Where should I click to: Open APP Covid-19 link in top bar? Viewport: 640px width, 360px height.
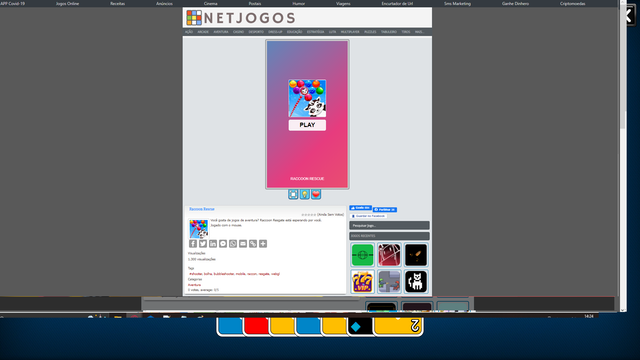12,3
